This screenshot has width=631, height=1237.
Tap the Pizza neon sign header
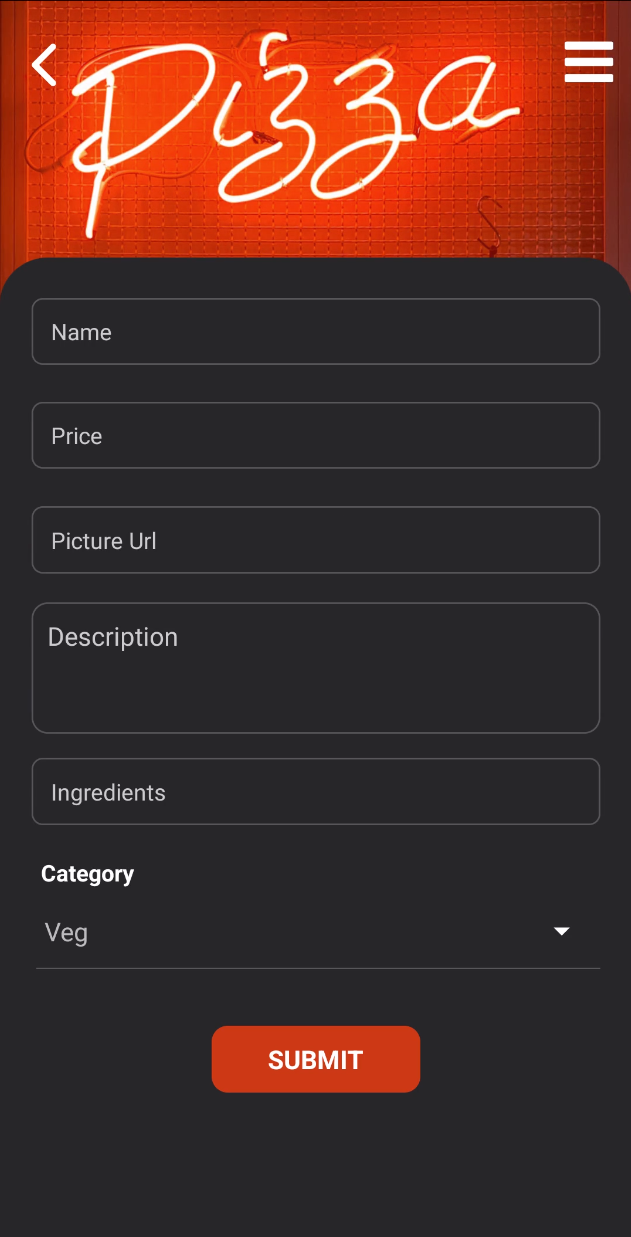point(300,130)
